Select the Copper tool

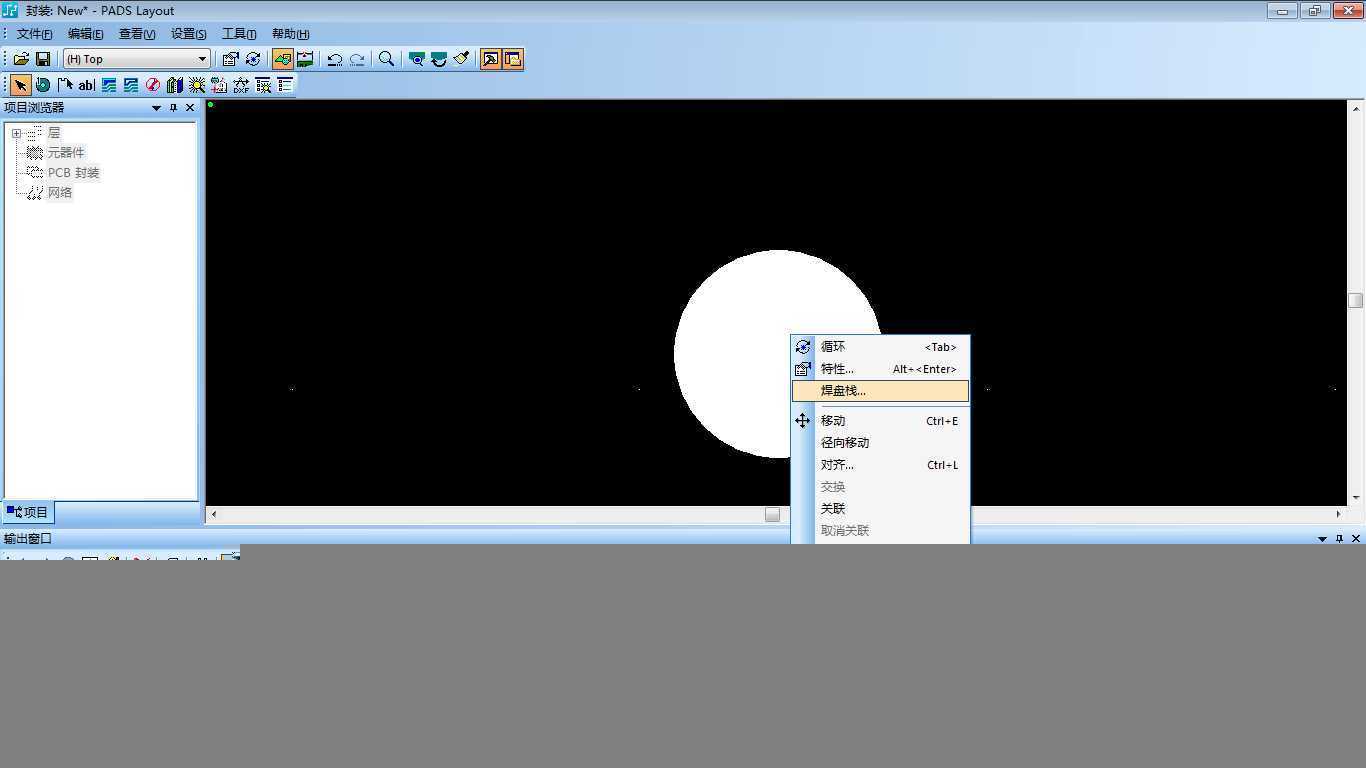pyautogui.click(x=109, y=85)
